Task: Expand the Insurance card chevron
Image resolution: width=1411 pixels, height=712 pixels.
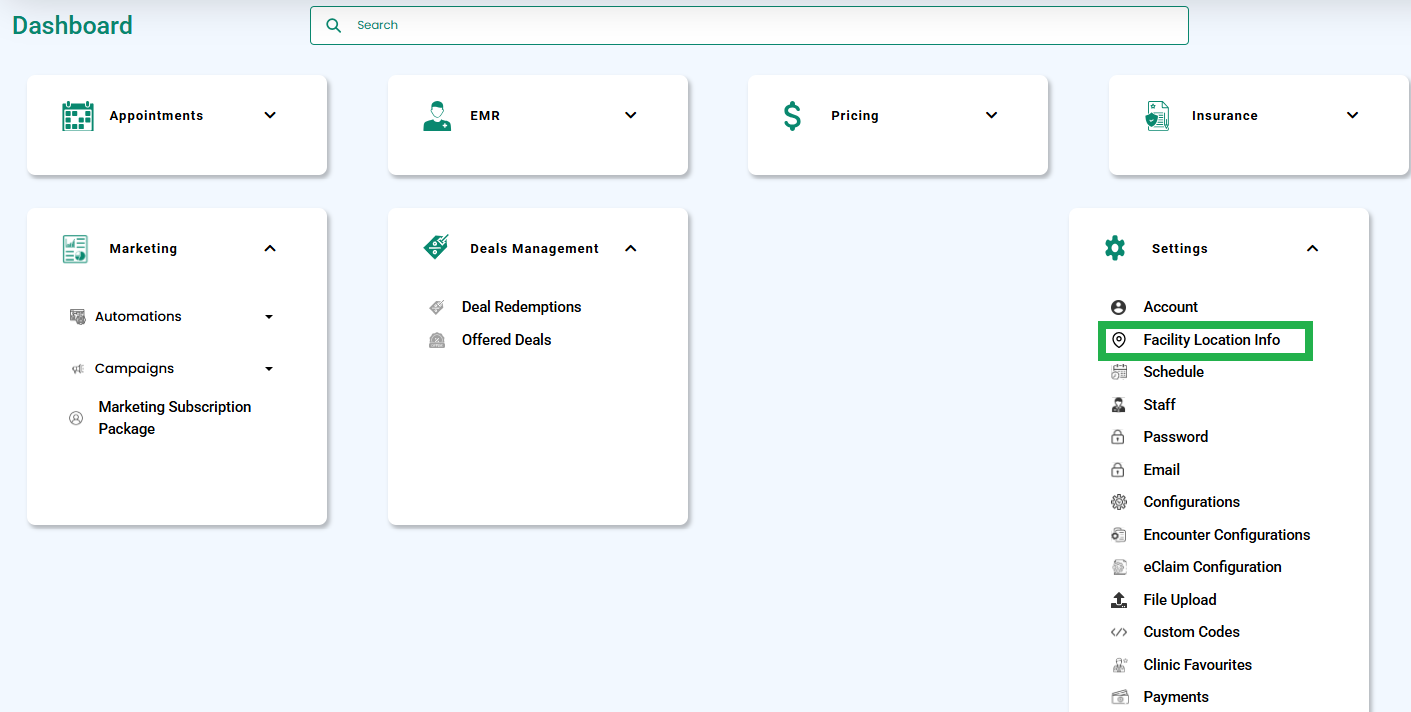Action: tap(1353, 115)
